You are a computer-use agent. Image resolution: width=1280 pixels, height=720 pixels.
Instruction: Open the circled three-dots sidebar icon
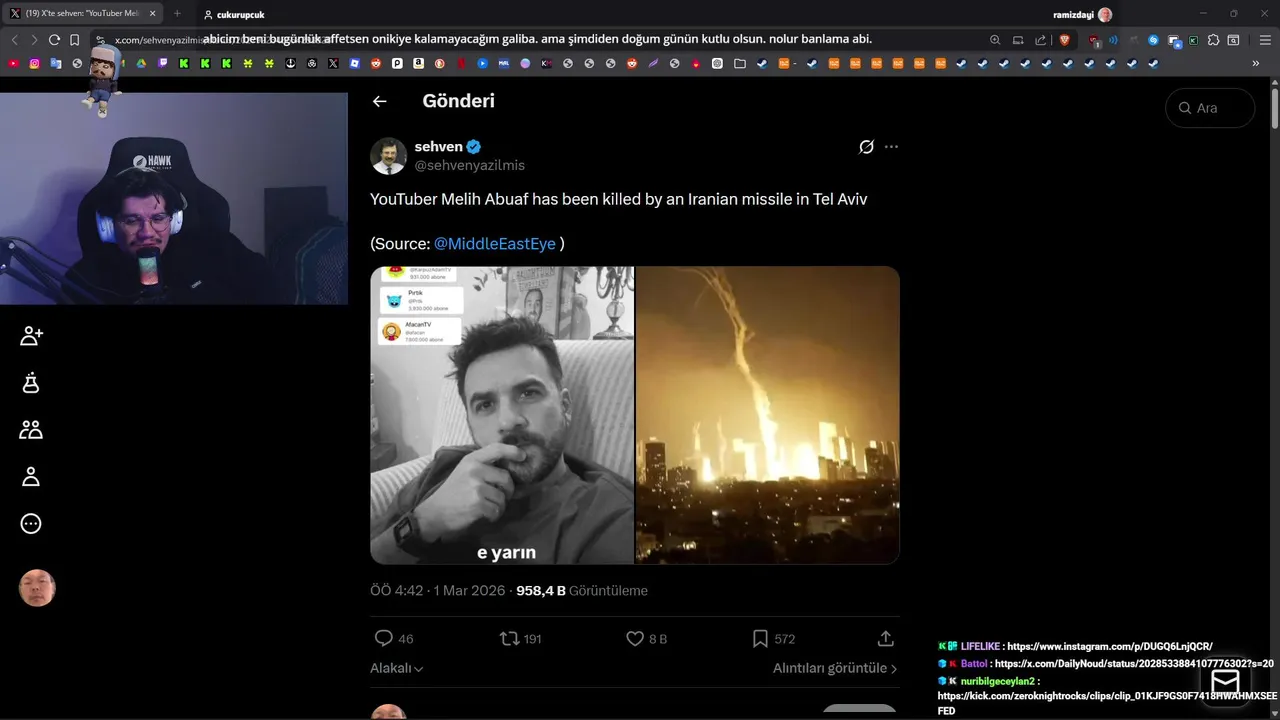point(31,524)
